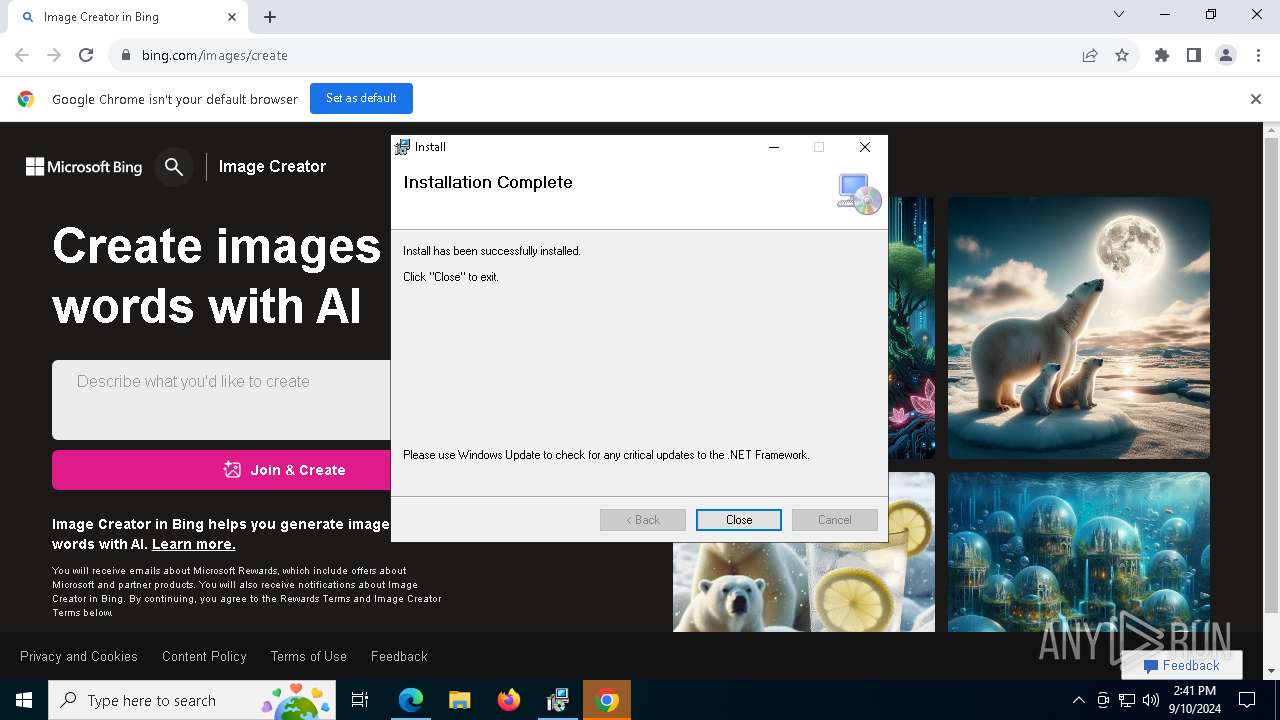
Task: Open the neon forest image thumbnail
Action: click(911, 328)
